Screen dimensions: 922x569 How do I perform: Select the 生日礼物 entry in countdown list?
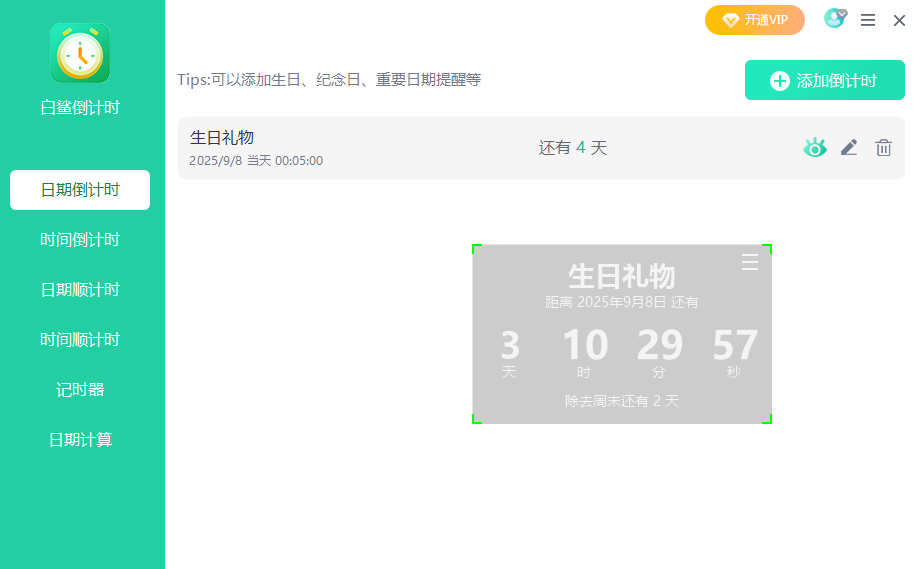(x=400, y=148)
